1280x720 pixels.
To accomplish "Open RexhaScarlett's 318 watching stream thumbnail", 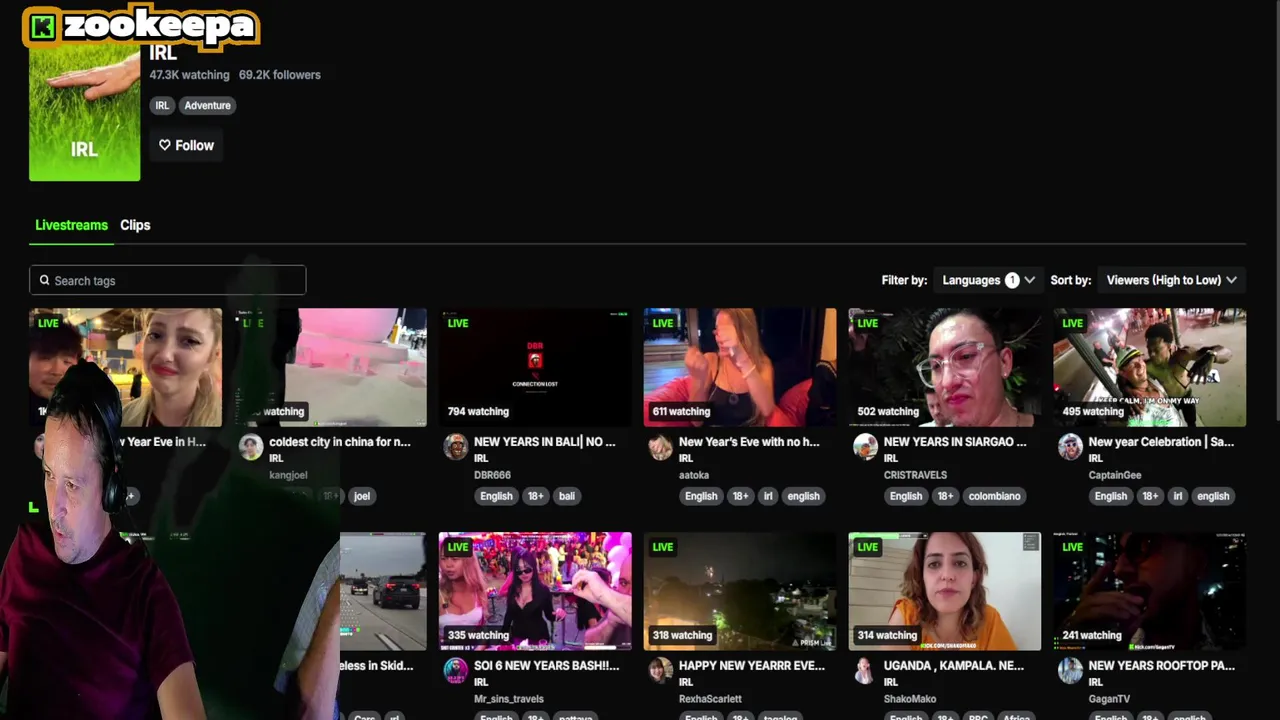I will (740, 591).
